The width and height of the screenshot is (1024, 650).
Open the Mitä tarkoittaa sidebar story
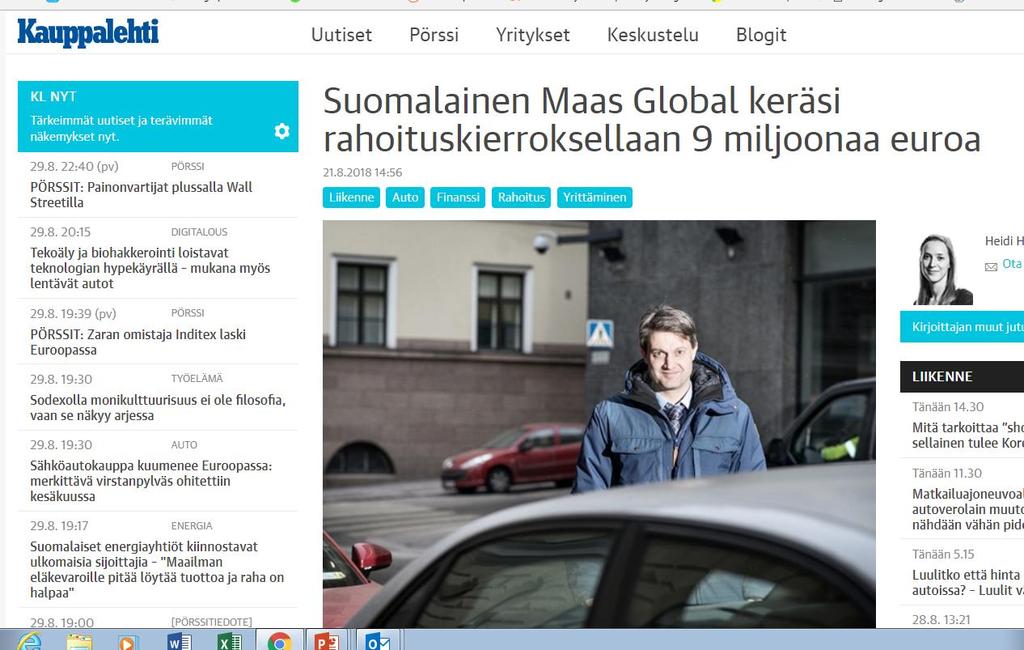(968, 435)
